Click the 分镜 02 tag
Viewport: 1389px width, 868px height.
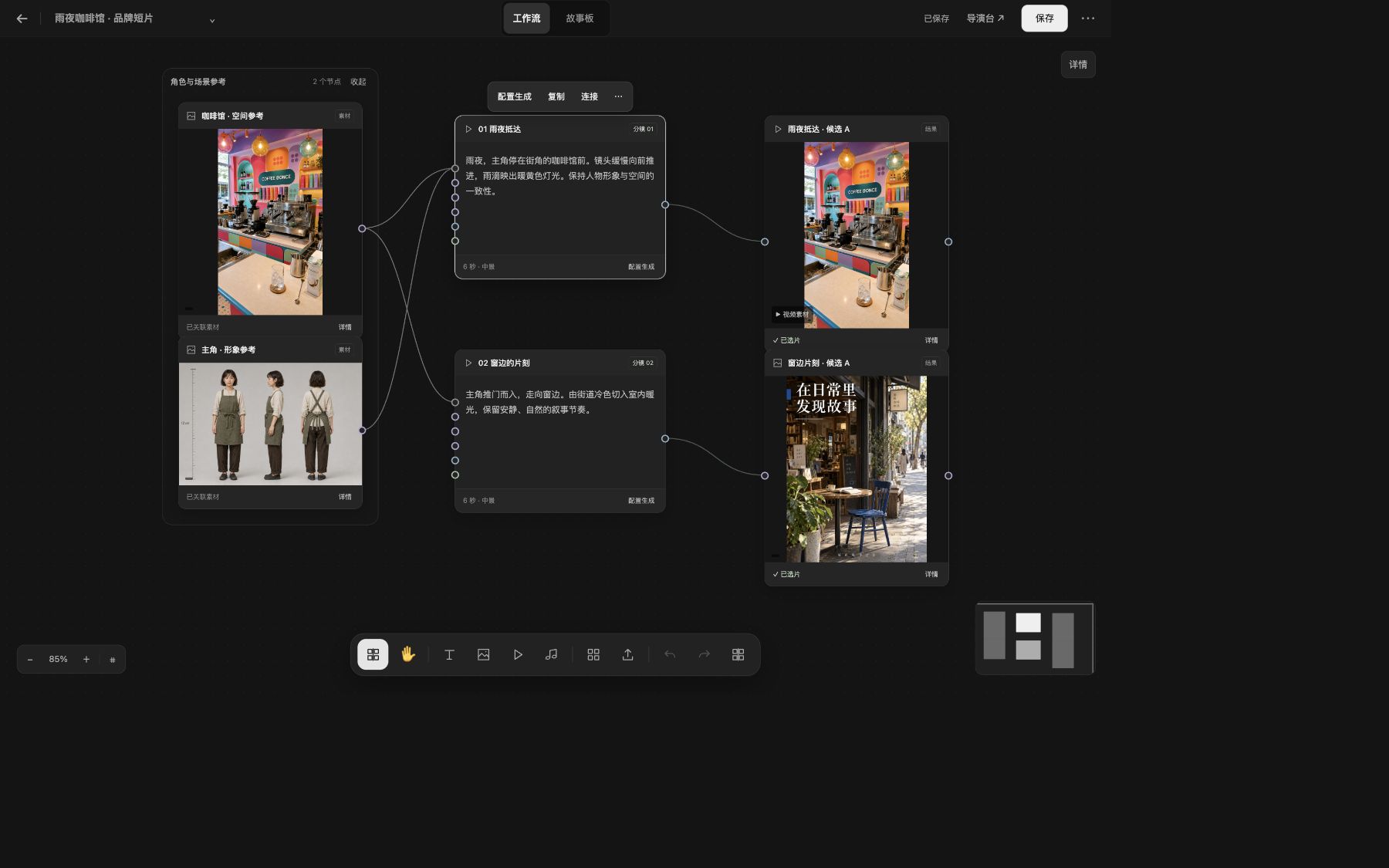coord(643,363)
